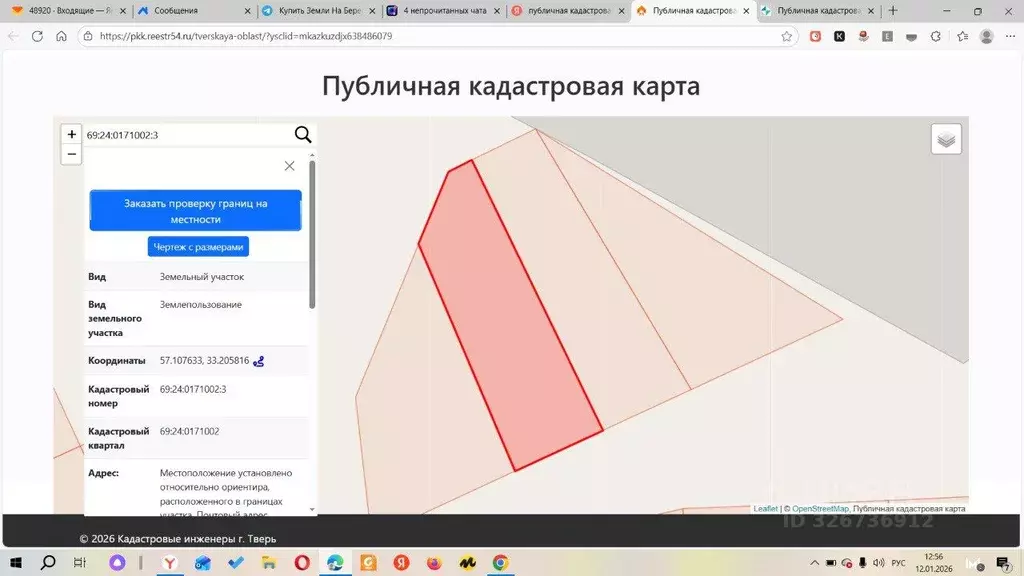This screenshot has width=1024, height=576.
Task: Open the map search magnifier
Action: [x=302, y=134]
